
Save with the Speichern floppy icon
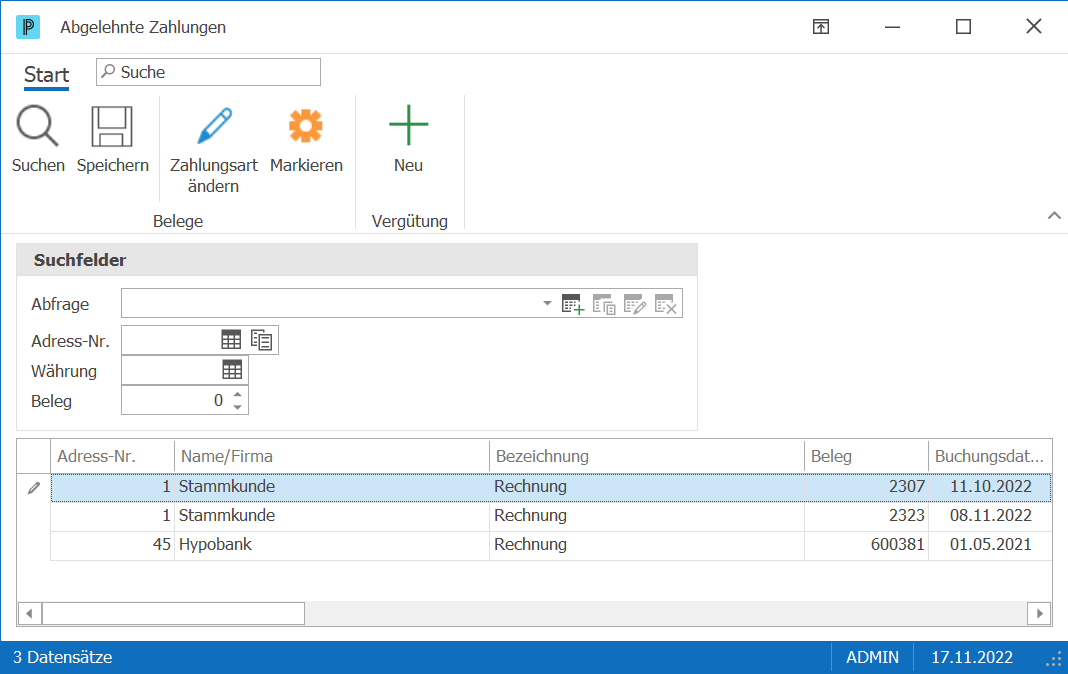[112, 126]
